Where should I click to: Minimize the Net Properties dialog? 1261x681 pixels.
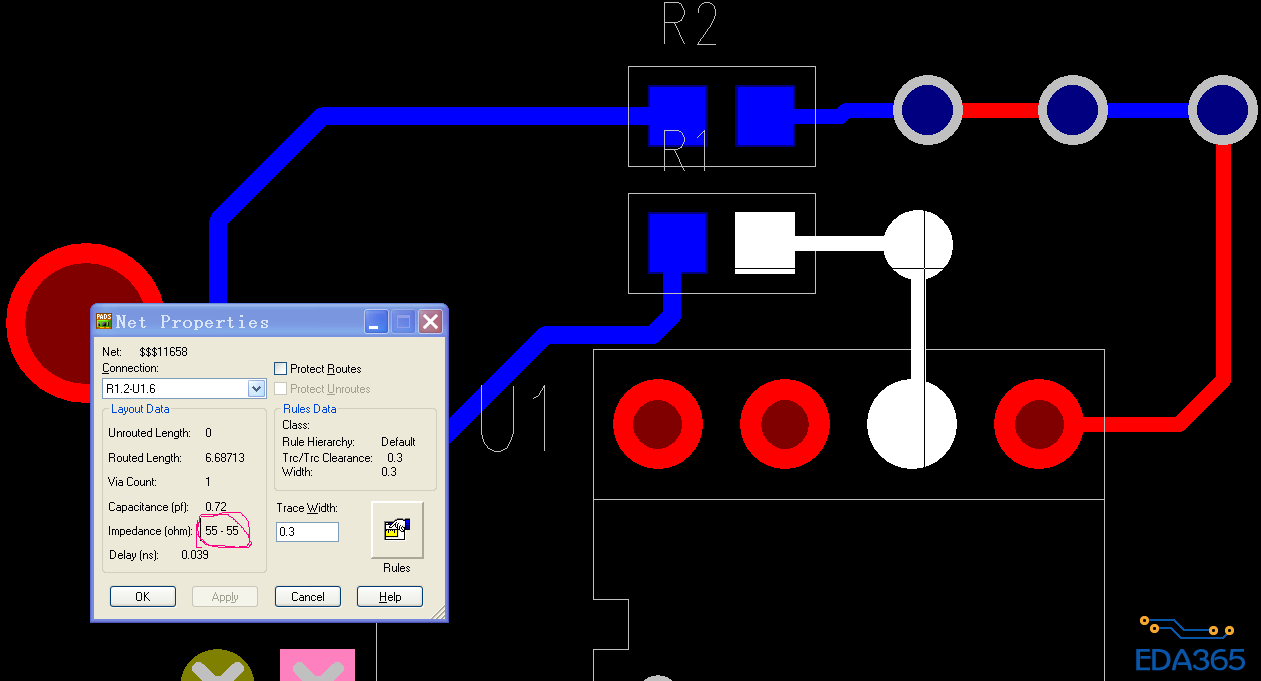point(376,321)
